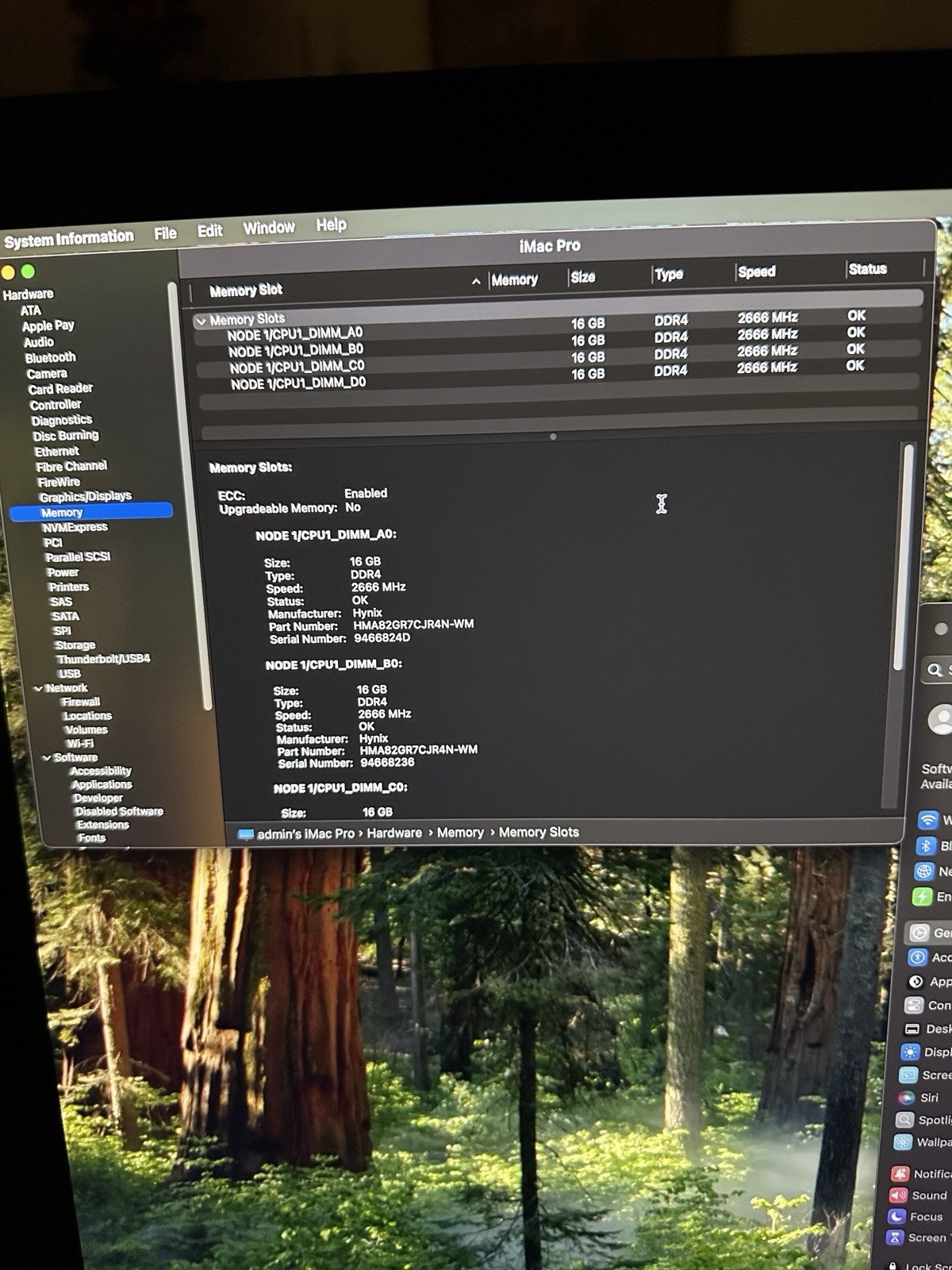Select the Focus moon icon in System Settings
Viewport: 952px width, 1270px height.
(x=896, y=1217)
